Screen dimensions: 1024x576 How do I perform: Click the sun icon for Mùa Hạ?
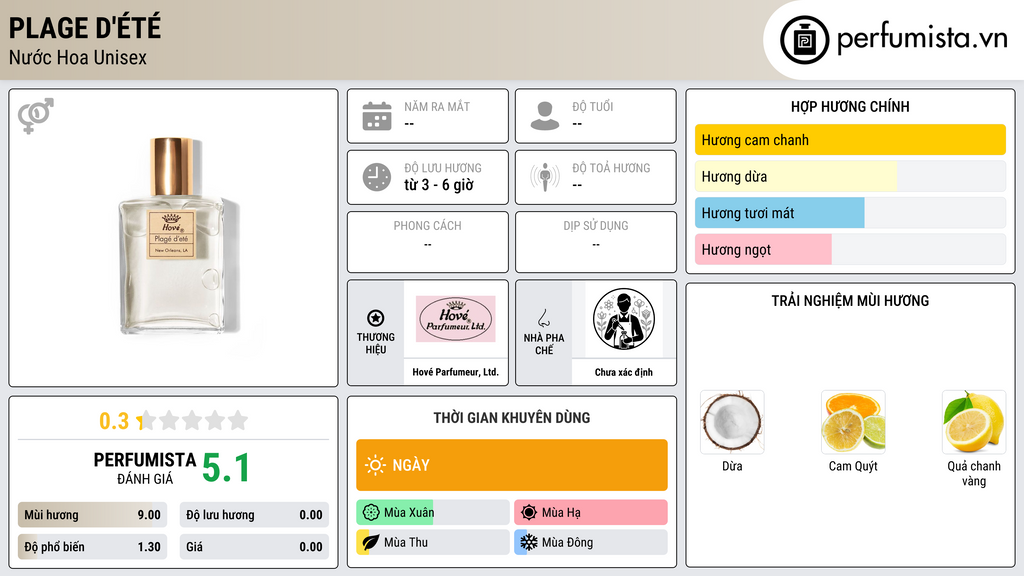point(529,513)
